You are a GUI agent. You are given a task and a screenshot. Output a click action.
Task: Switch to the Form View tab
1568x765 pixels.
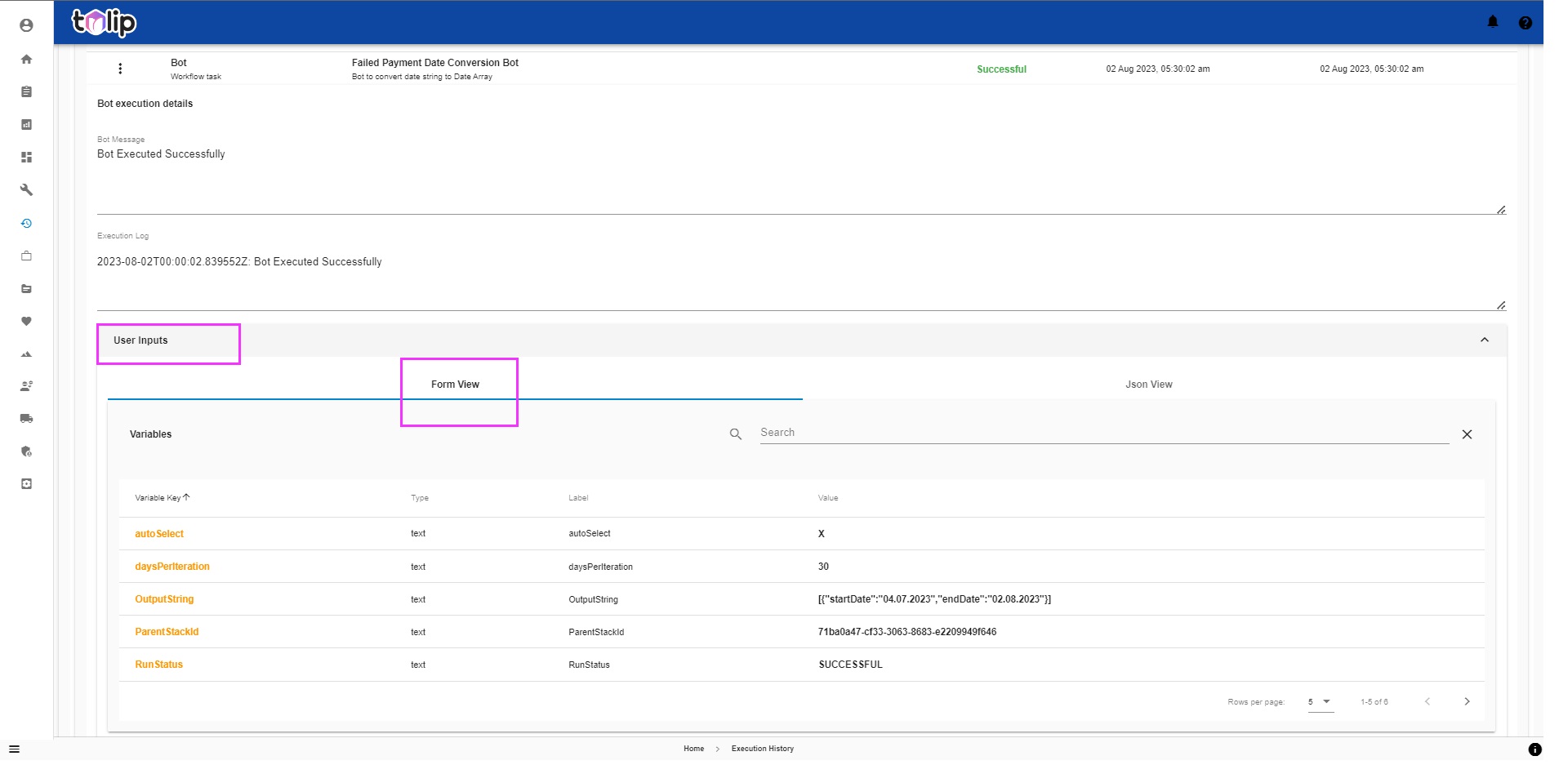(x=455, y=384)
